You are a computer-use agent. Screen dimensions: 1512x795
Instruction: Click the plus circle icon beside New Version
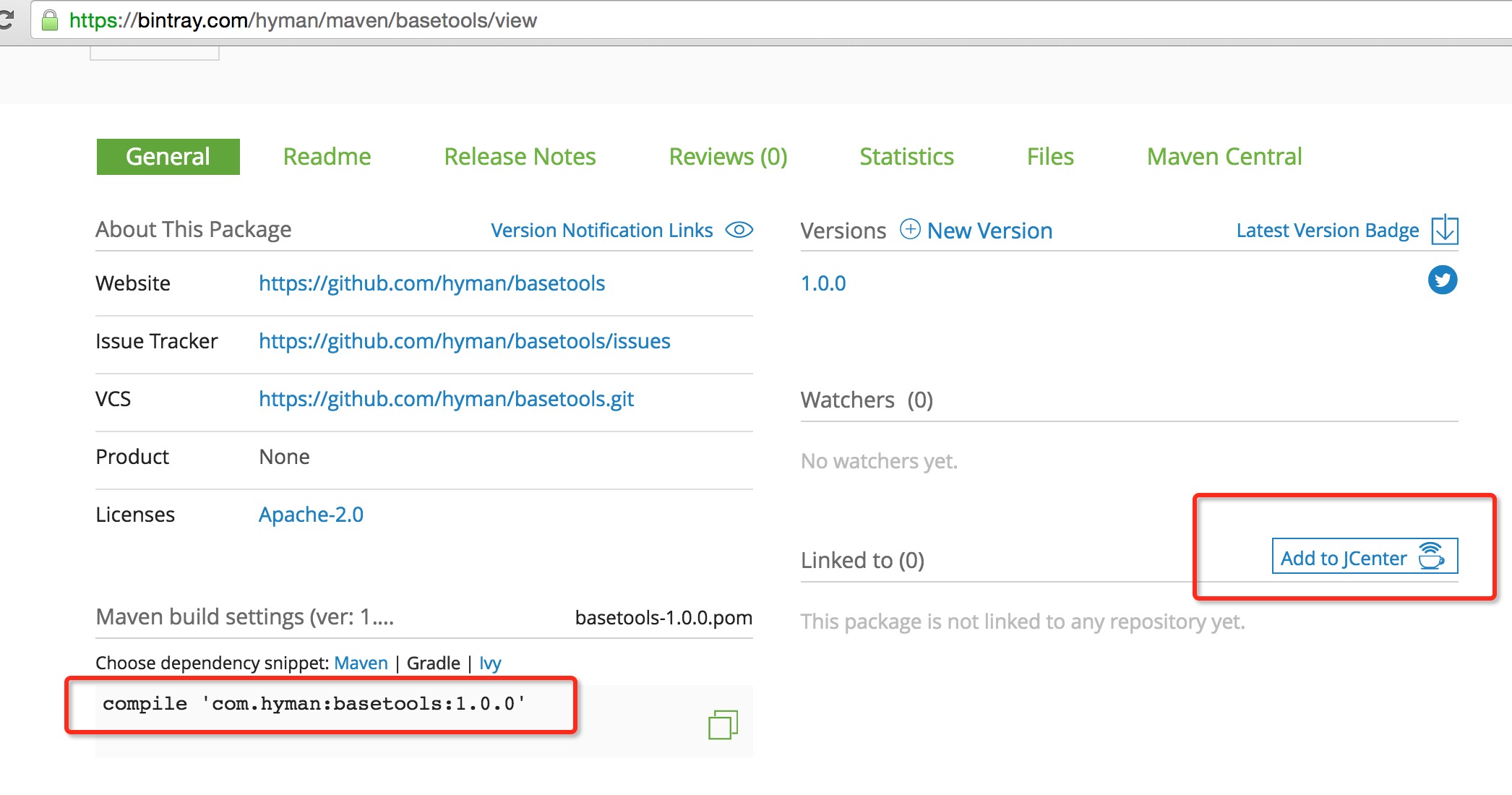click(x=910, y=229)
